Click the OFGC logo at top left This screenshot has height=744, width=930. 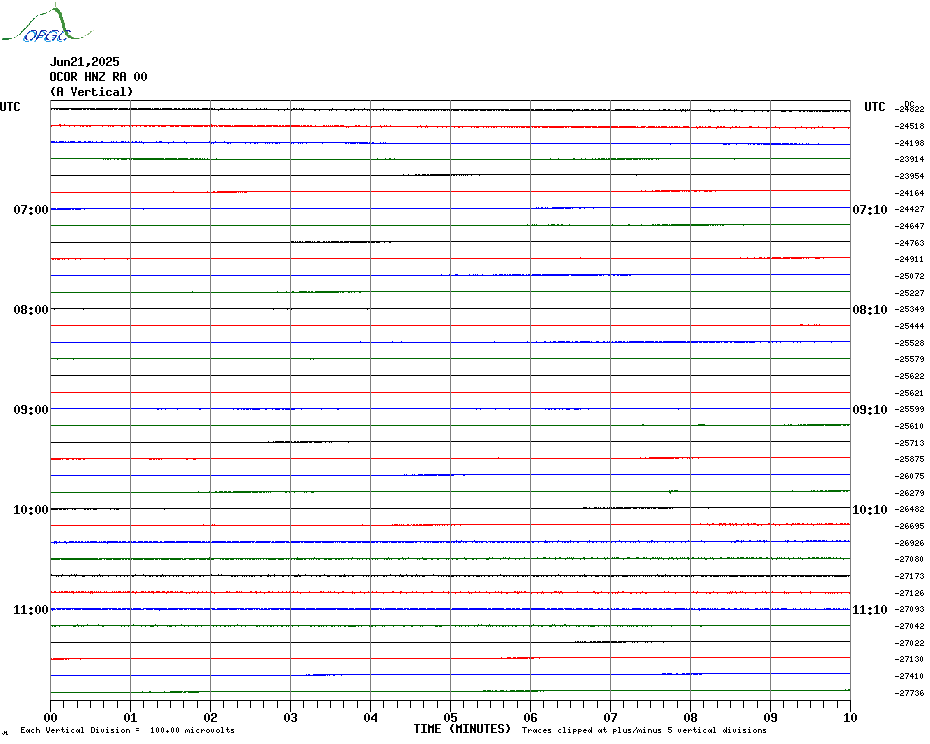46,24
